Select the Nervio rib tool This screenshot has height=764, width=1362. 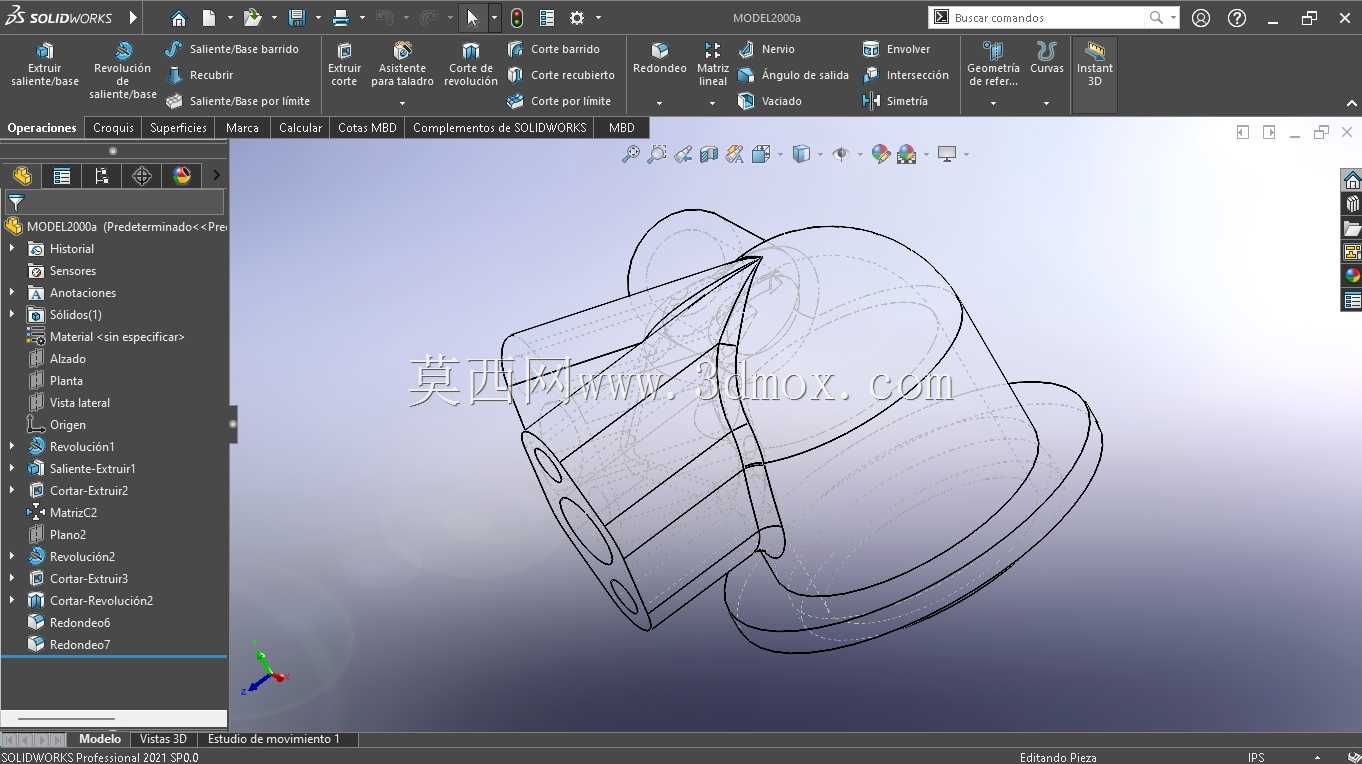point(766,49)
